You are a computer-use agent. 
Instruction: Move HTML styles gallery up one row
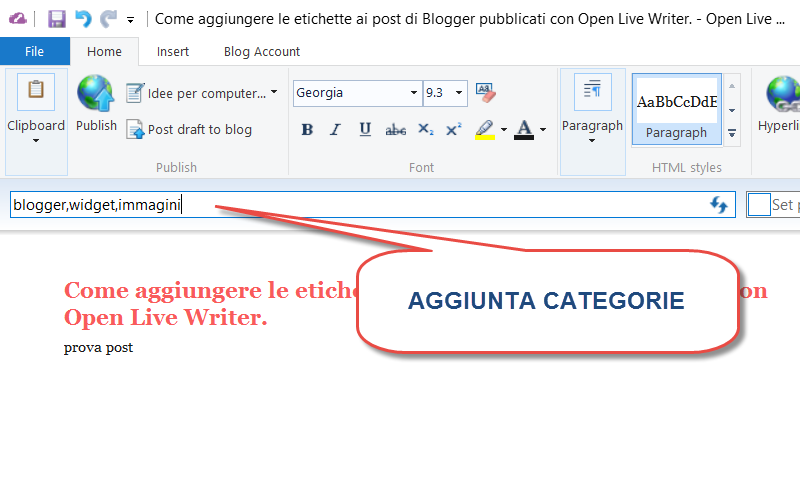[x=732, y=86]
